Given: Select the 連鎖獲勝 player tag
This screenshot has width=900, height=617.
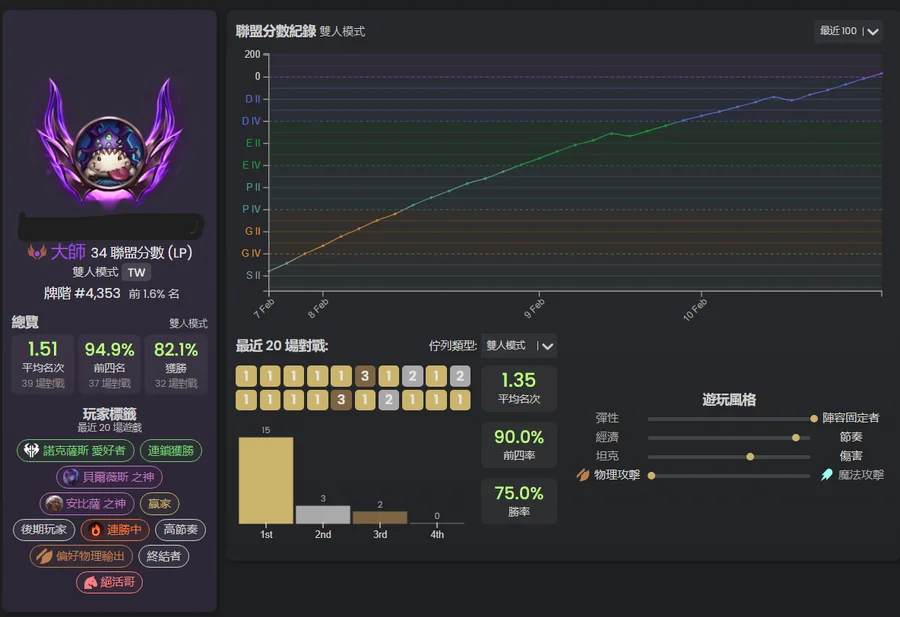Looking at the screenshot, I should pyautogui.click(x=170, y=451).
